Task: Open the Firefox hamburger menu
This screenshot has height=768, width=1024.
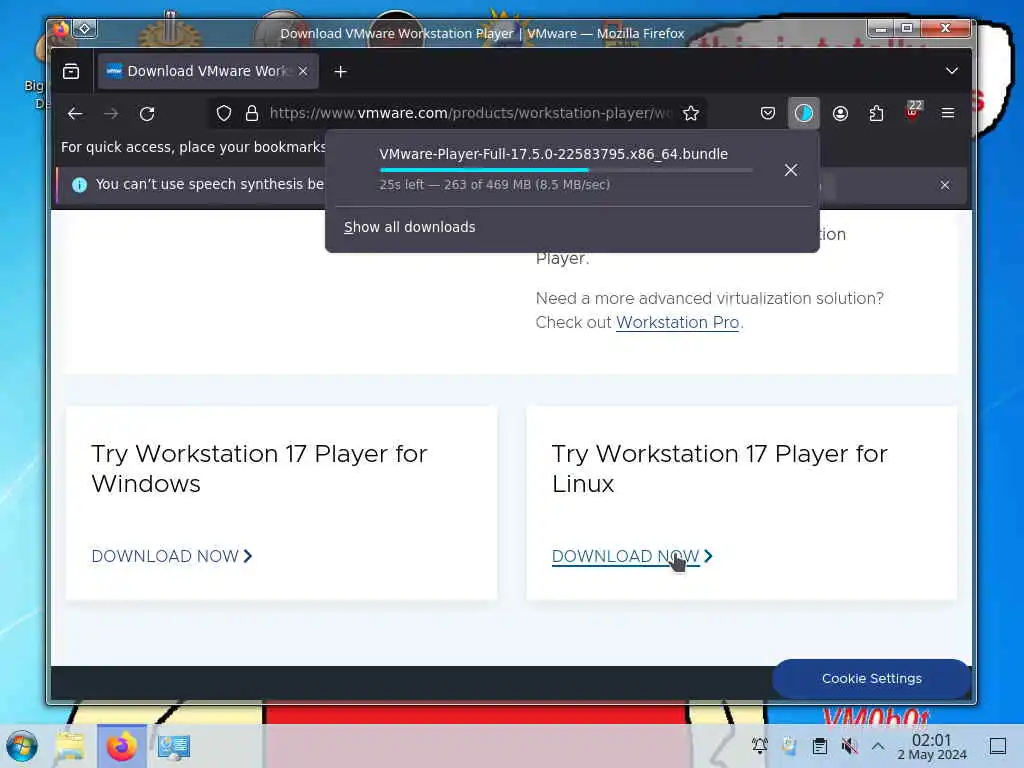Action: pos(948,114)
